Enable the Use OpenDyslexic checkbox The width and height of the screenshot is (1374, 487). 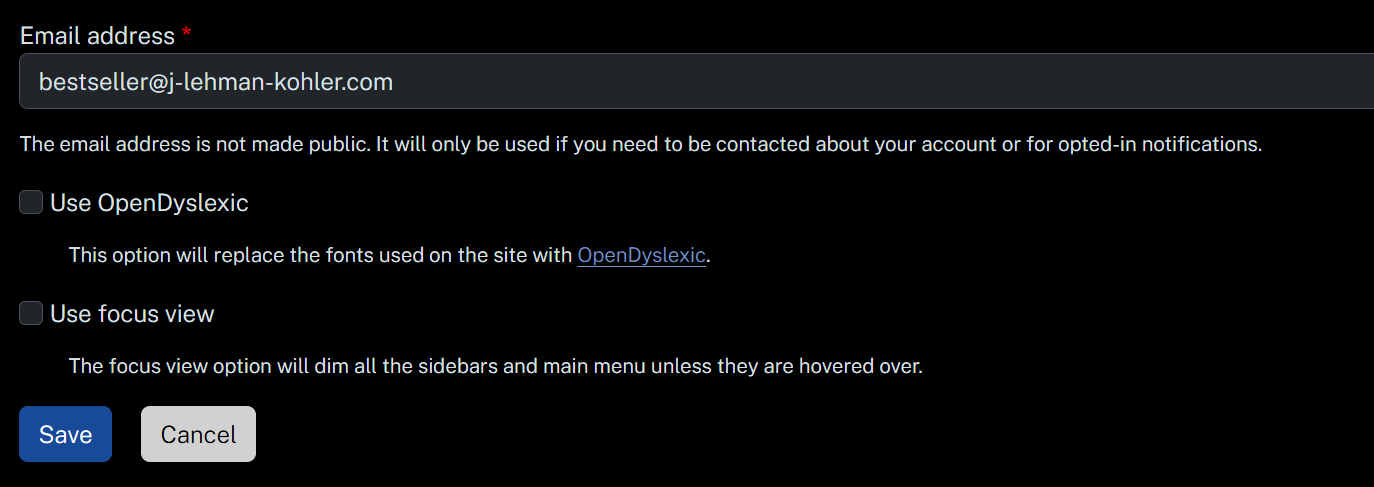[32, 202]
